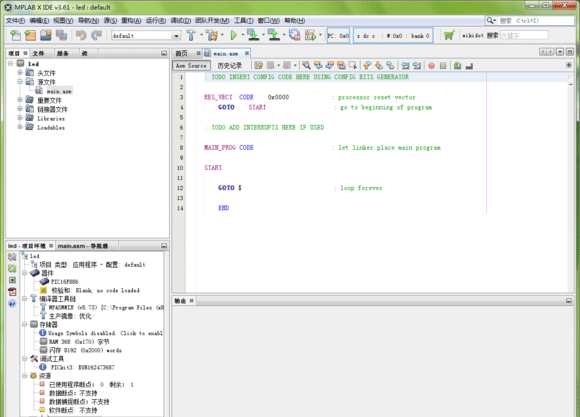Image resolution: width=580 pixels, height=417 pixels.
Task: Click line 12 GOTO $ in the editor
Action: pyautogui.click(x=230, y=188)
